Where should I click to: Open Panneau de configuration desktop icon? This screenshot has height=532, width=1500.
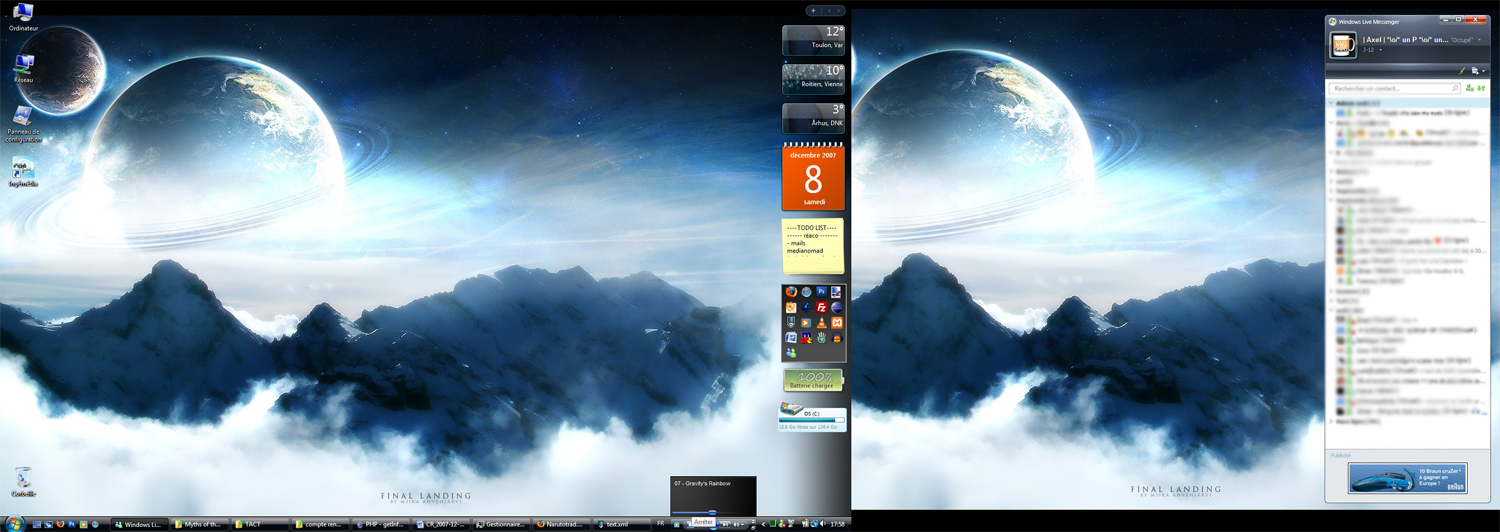point(23,124)
